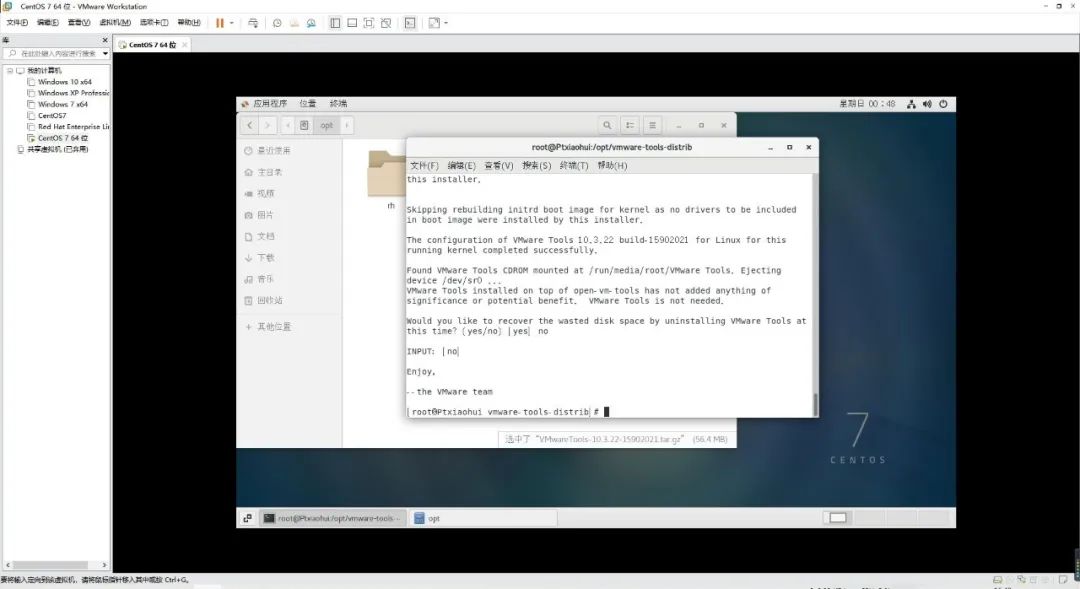1080x589 pixels.
Task: Open the VMware 选项卡(T) menu
Action: [154, 23]
